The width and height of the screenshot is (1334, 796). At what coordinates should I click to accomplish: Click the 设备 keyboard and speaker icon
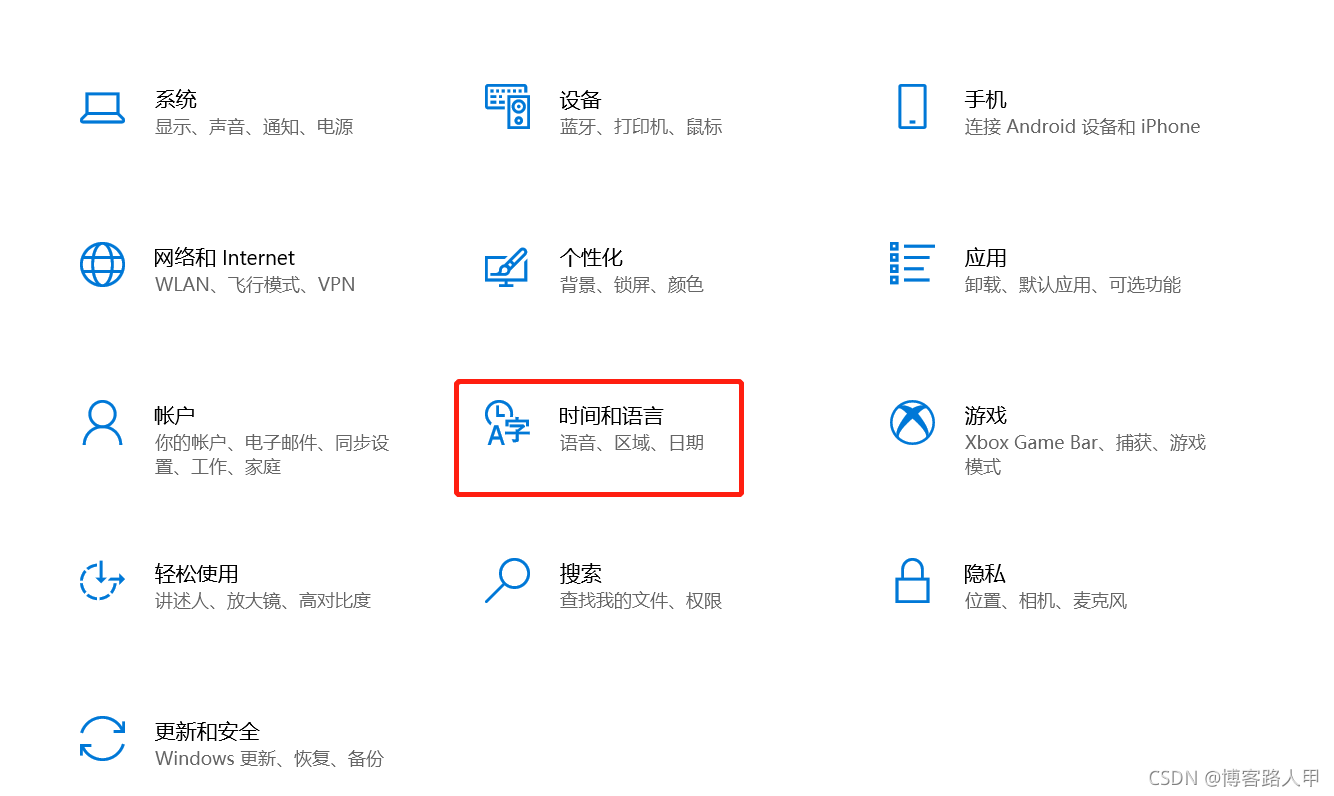507,106
